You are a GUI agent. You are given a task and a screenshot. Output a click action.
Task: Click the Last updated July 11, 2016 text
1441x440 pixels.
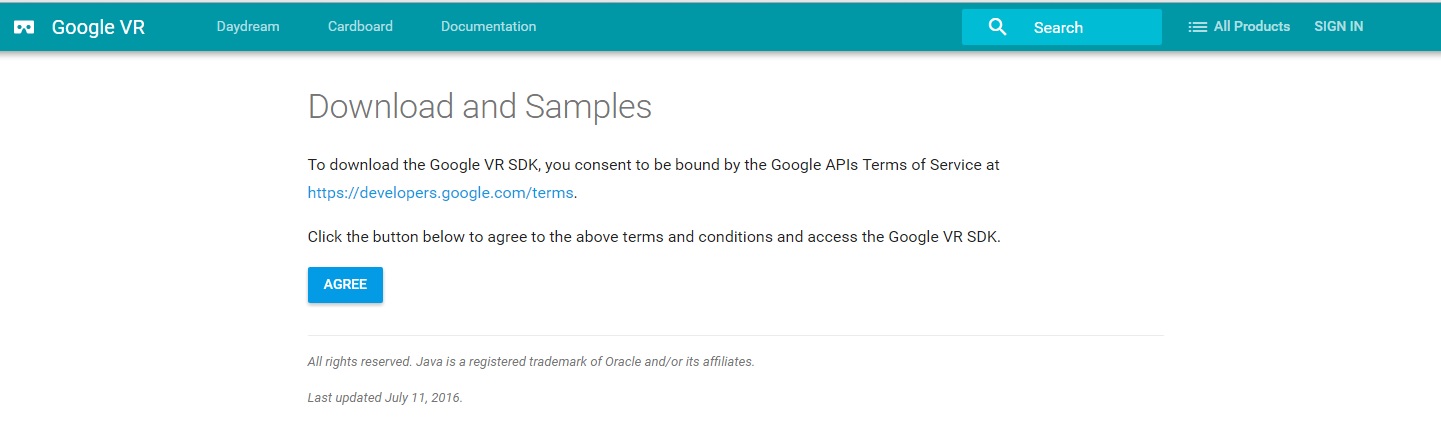tap(385, 397)
